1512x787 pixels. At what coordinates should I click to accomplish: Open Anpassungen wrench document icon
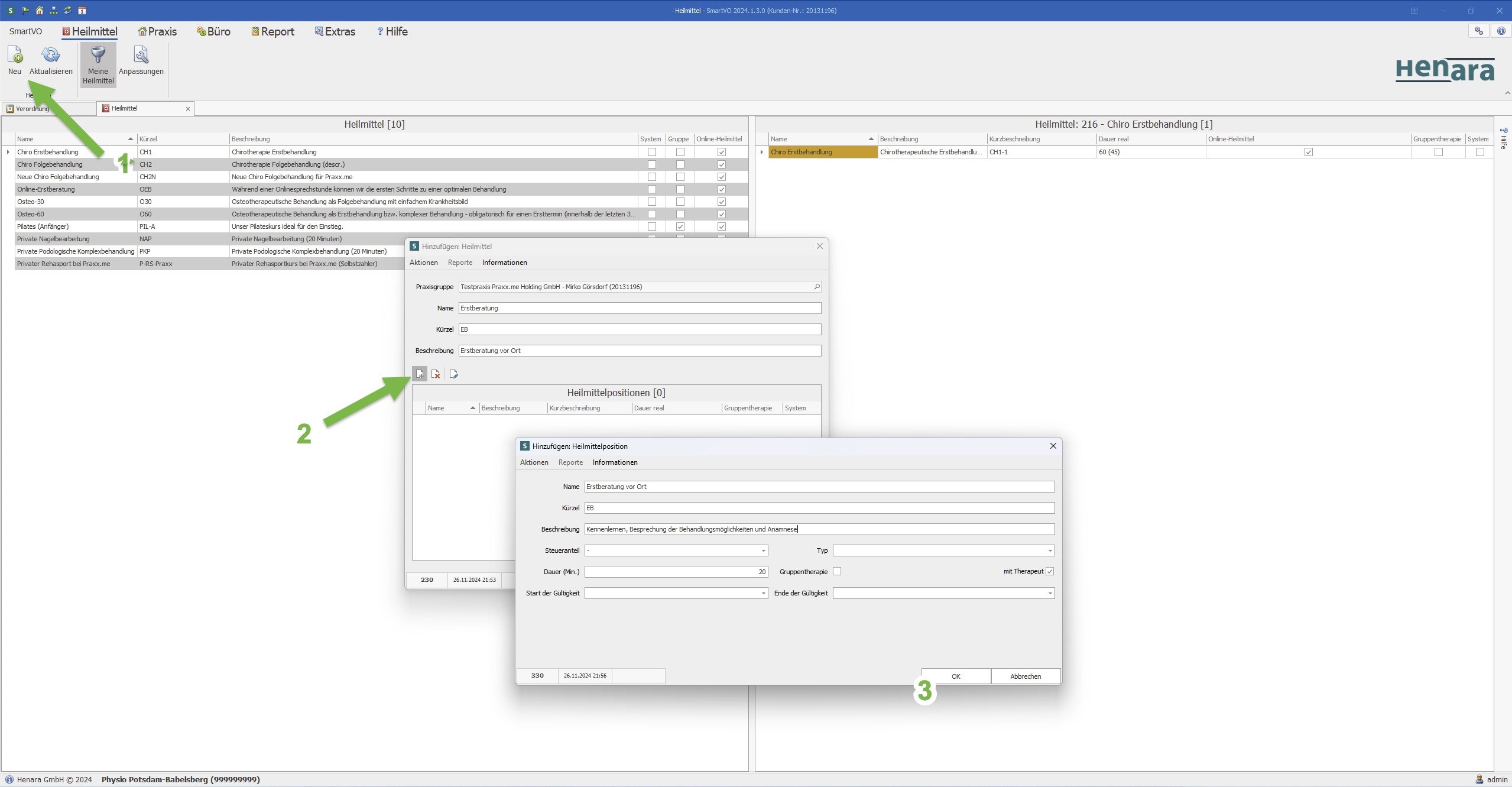[141, 56]
